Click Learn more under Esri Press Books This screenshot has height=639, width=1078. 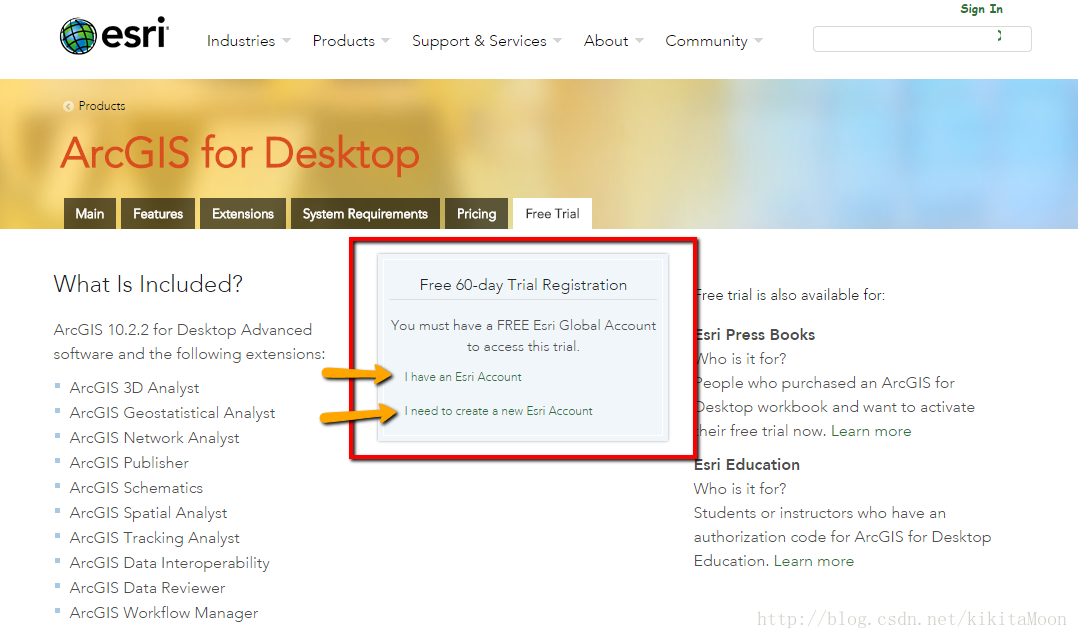point(871,431)
